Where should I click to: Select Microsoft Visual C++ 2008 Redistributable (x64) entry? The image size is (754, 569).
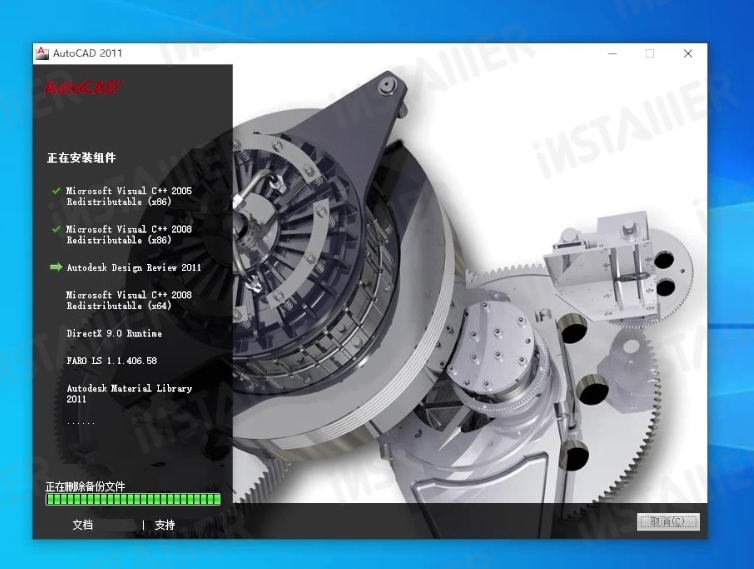coord(129,300)
